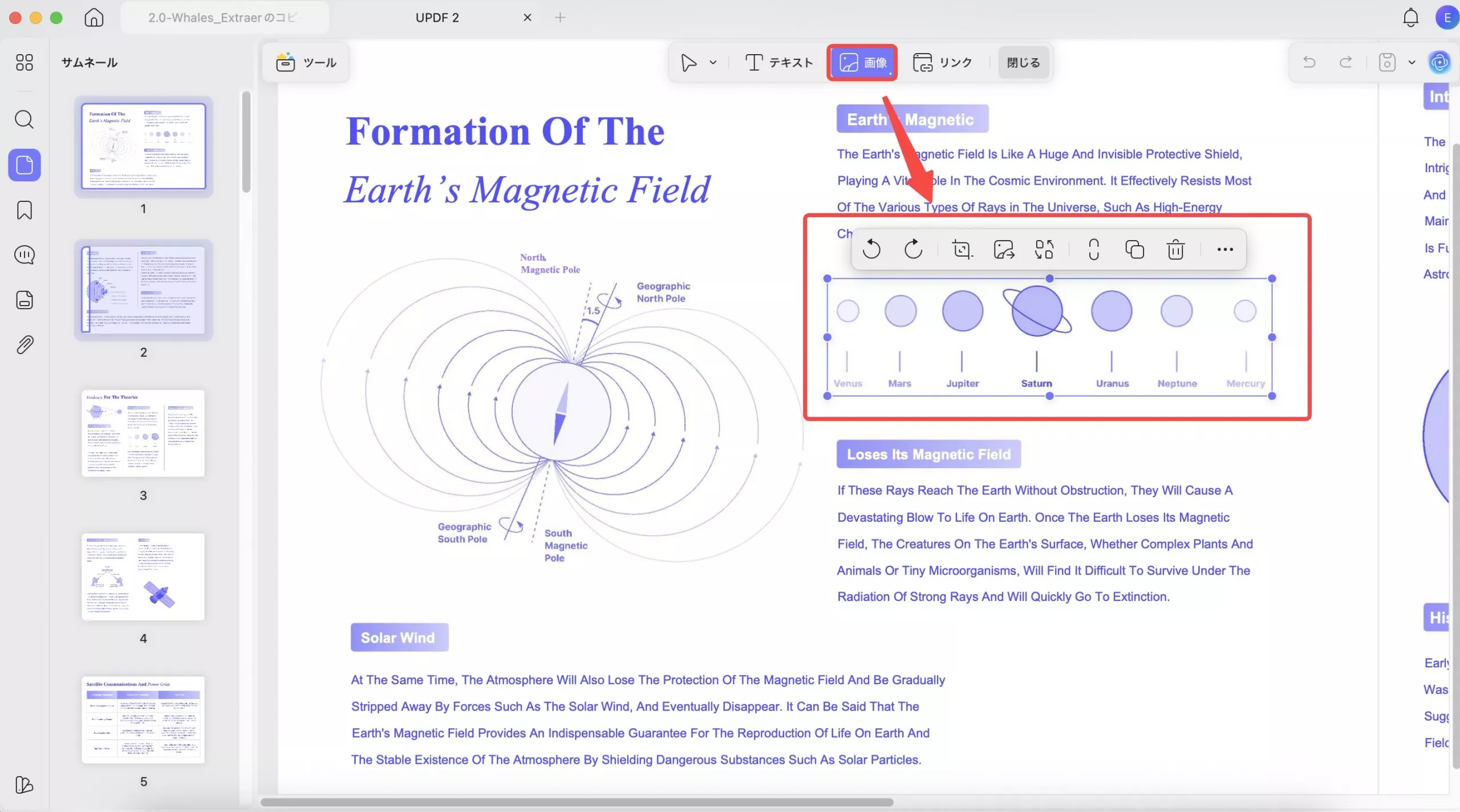Click the 'Geographic South Pole' label
1460x812 pixels.
(464, 533)
